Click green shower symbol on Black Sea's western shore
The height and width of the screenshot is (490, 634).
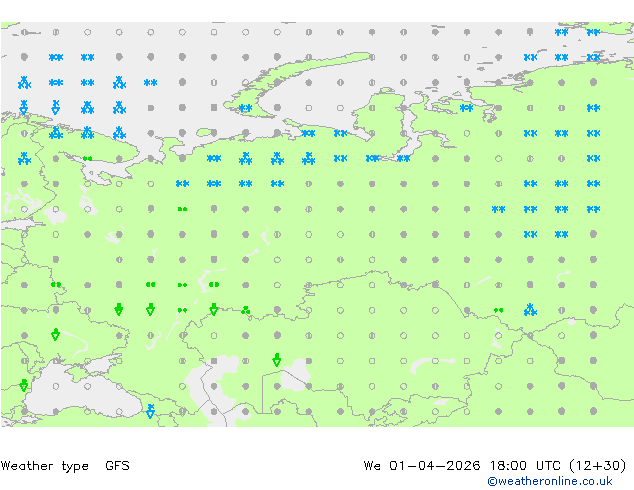pos(24,385)
